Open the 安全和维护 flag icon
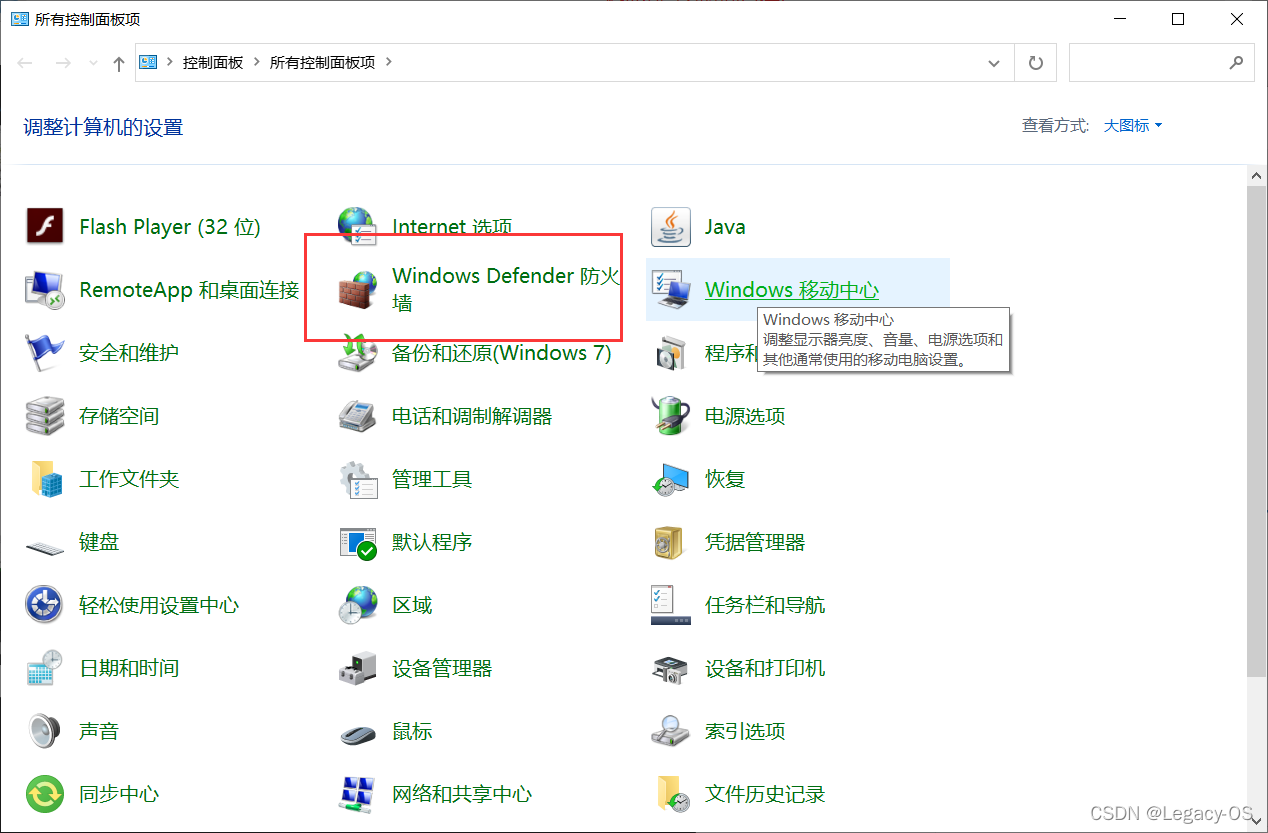Viewport: 1268px width, 833px height. point(45,353)
